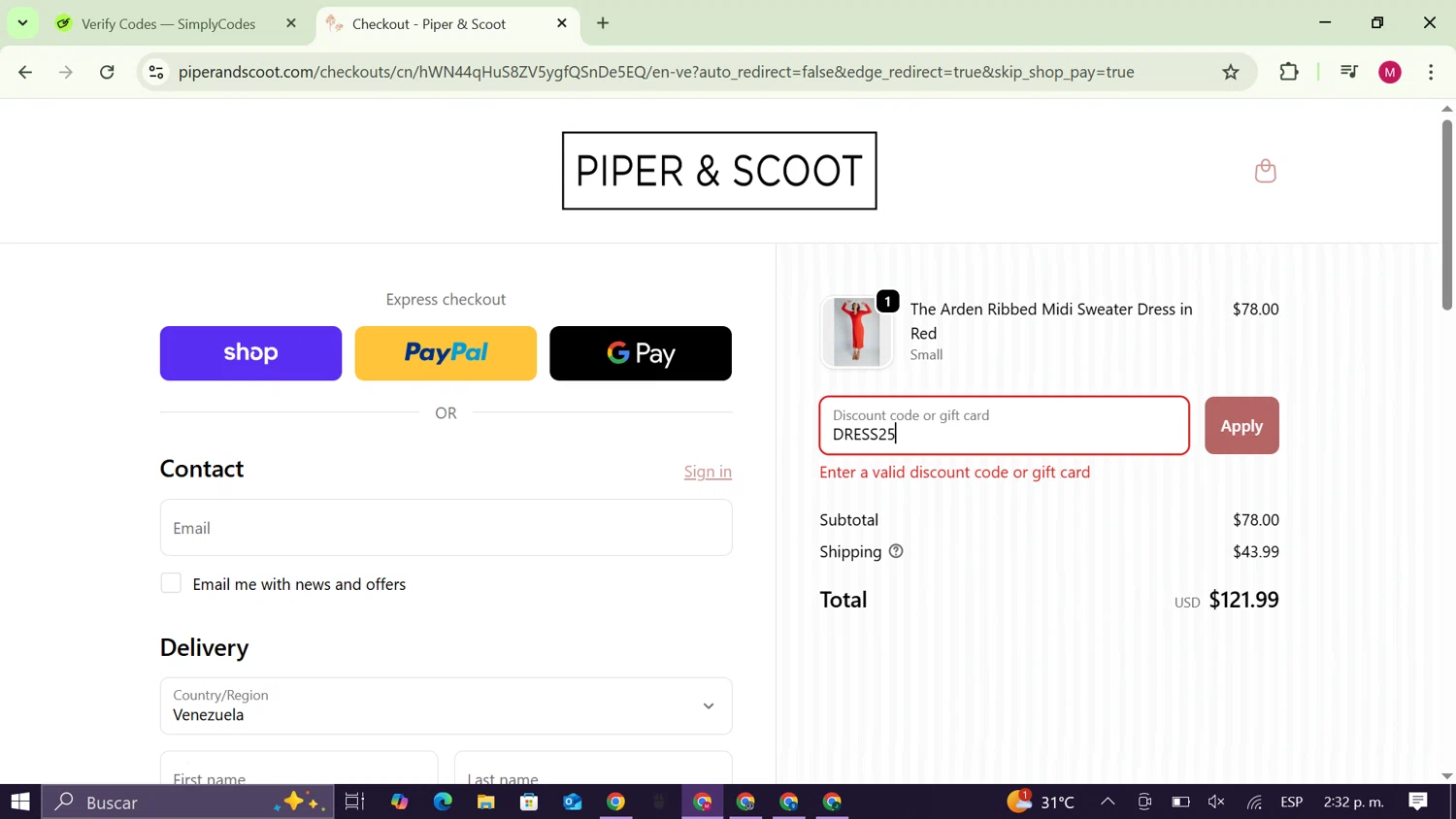
Task: Launch Microsoft Edge from taskbar
Action: 443,802
